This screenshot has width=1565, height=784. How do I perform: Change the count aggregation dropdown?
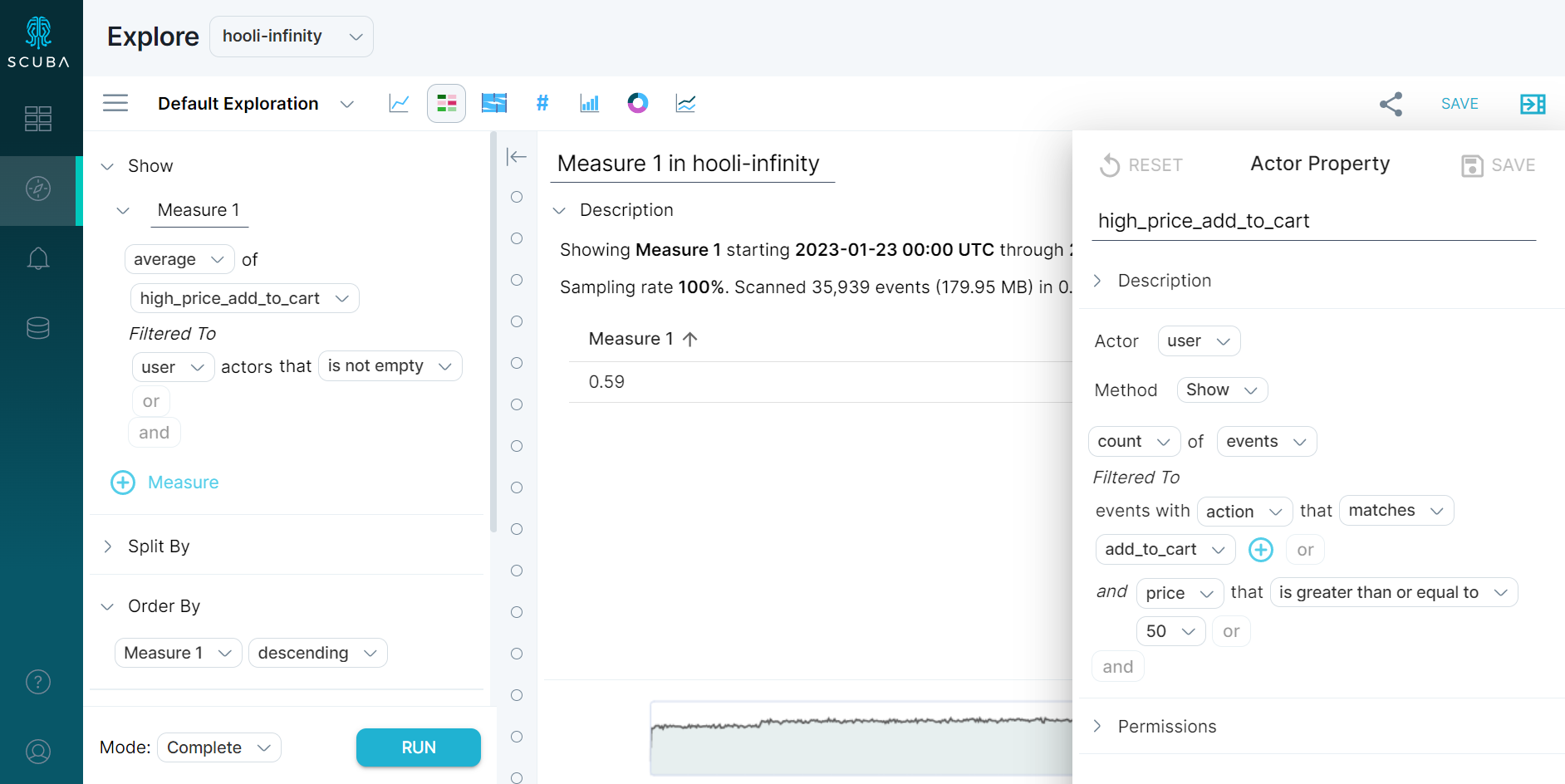click(1134, 442)
